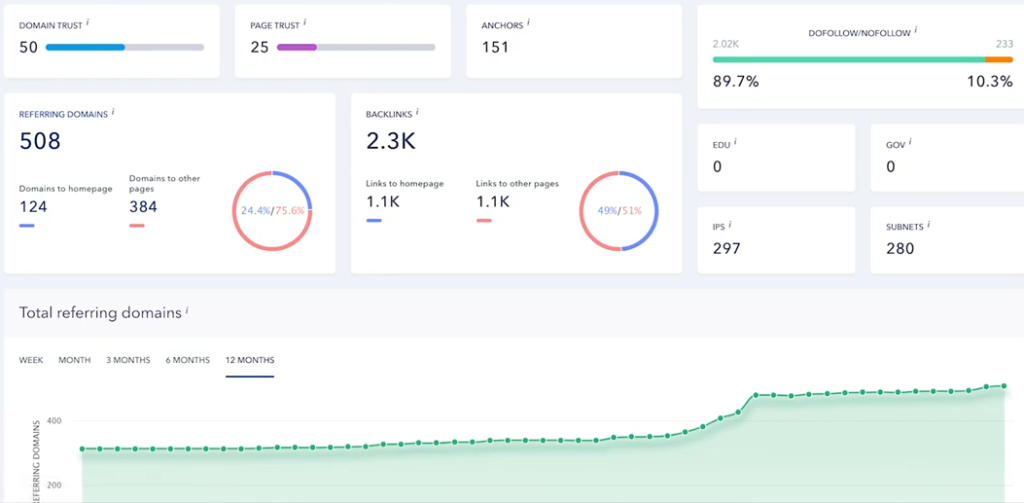Click the 233 nofollow count
The width and height of the screenshot is (1024, 503).
tap(1004, 44)
